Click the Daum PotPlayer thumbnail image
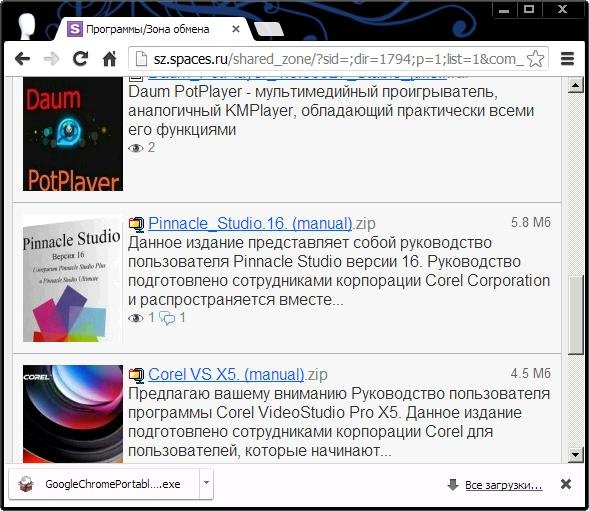The width and height of the screenshot is (589, 511). (73, 134)
